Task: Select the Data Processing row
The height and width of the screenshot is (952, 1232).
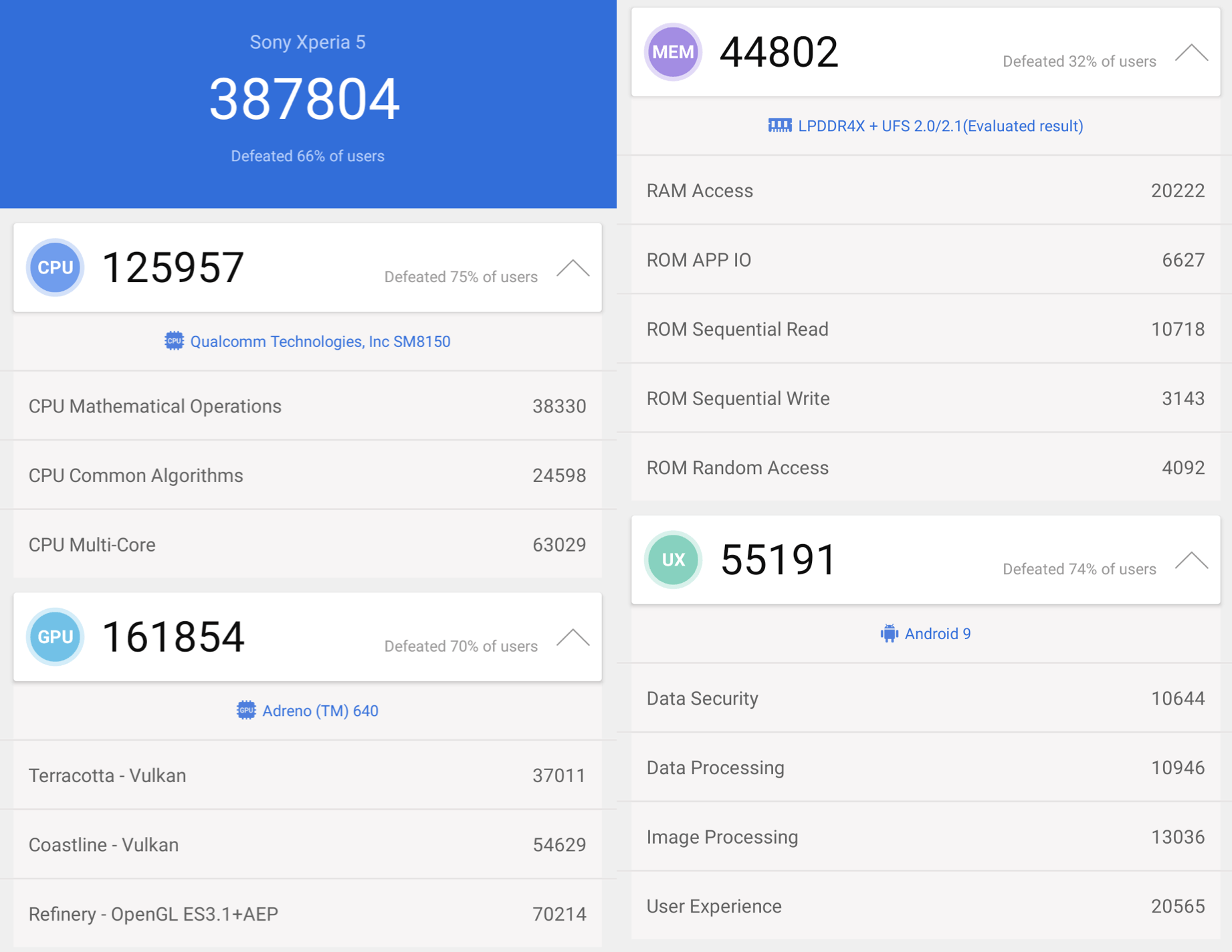Action: click(926, 767)
